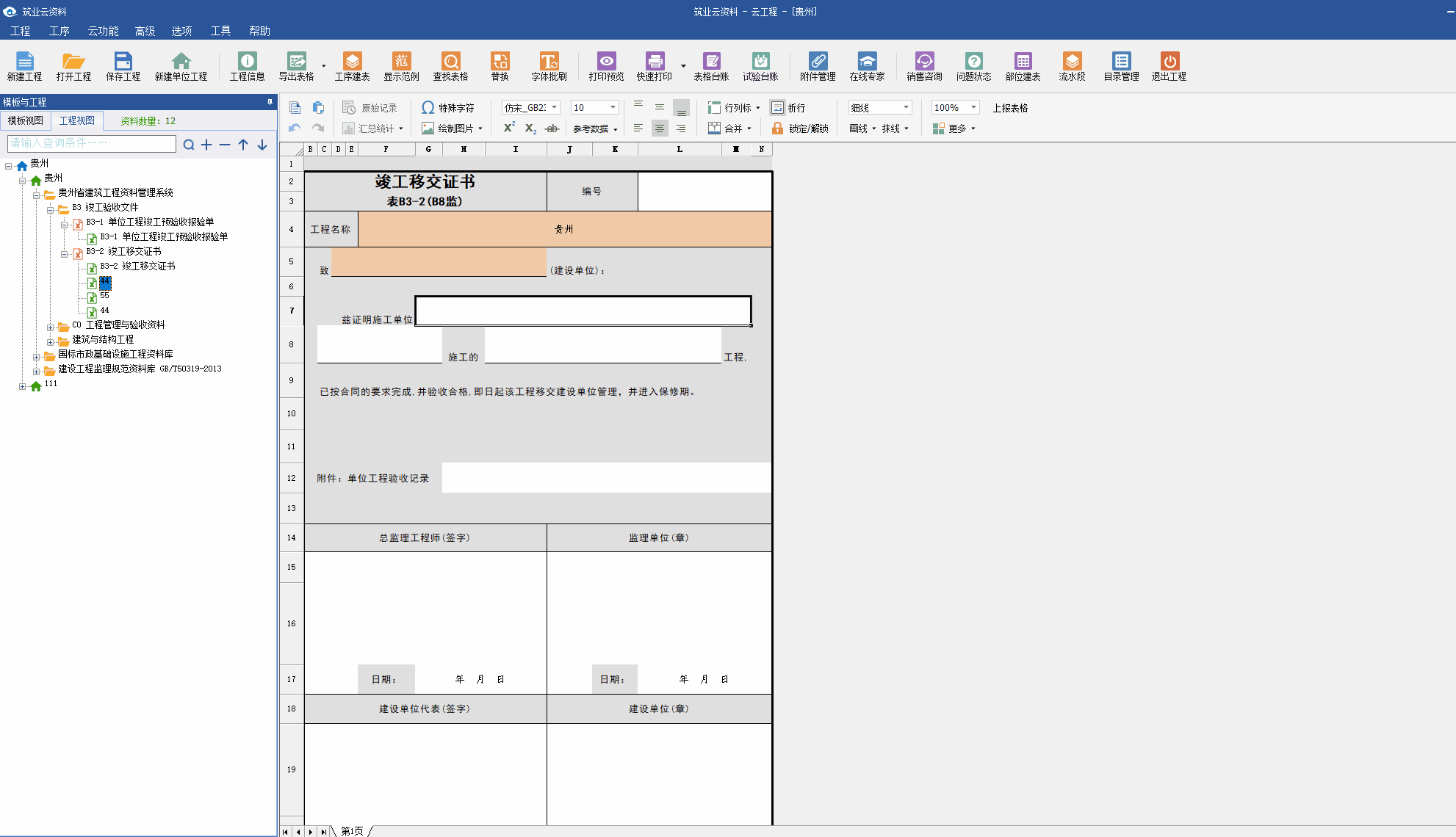The image size is (1456, 837).
Task: Click the 上报表格 button
Action: pyautogui.click(x=1010, y=108)
